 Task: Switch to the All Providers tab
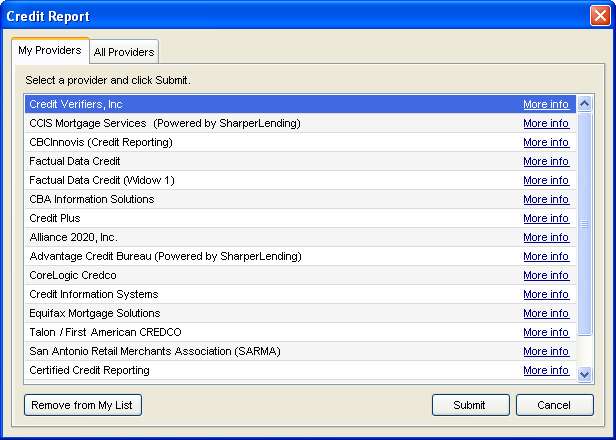click(124, 52)
